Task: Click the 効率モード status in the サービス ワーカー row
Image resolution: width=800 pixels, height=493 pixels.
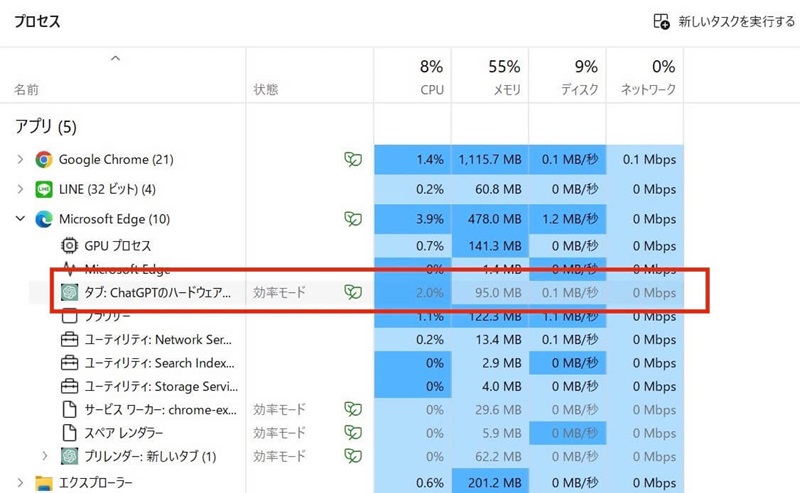Action: (x=280, y=409)
